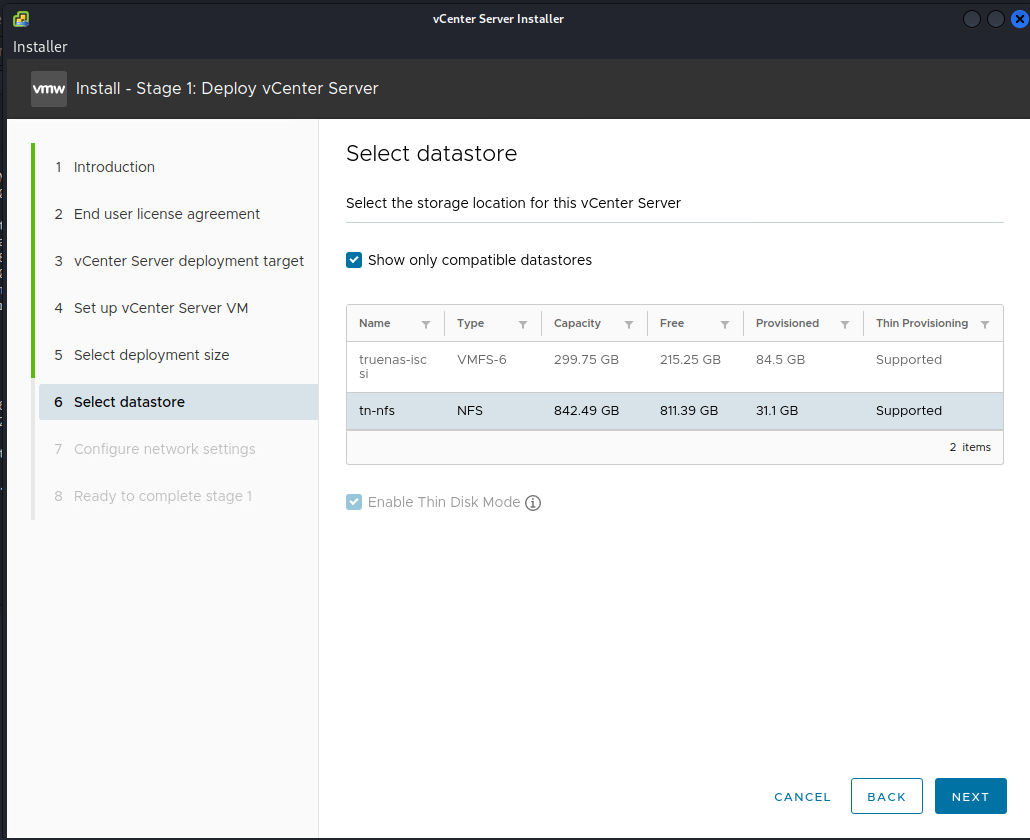Go to Introduction step
Screen dimensions: 1030x840
click(114, 167)
